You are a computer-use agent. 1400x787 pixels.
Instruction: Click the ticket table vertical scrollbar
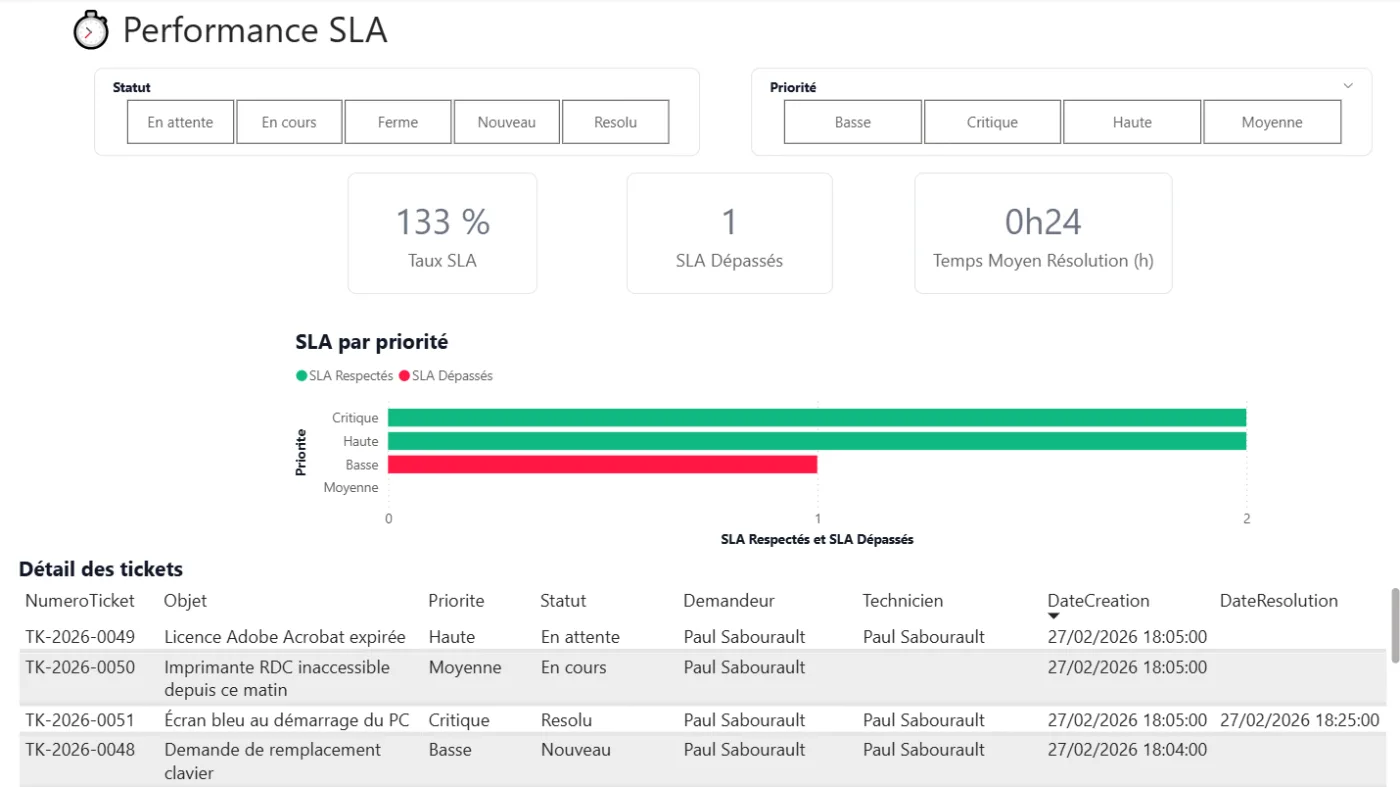[x=1395, y=625]
